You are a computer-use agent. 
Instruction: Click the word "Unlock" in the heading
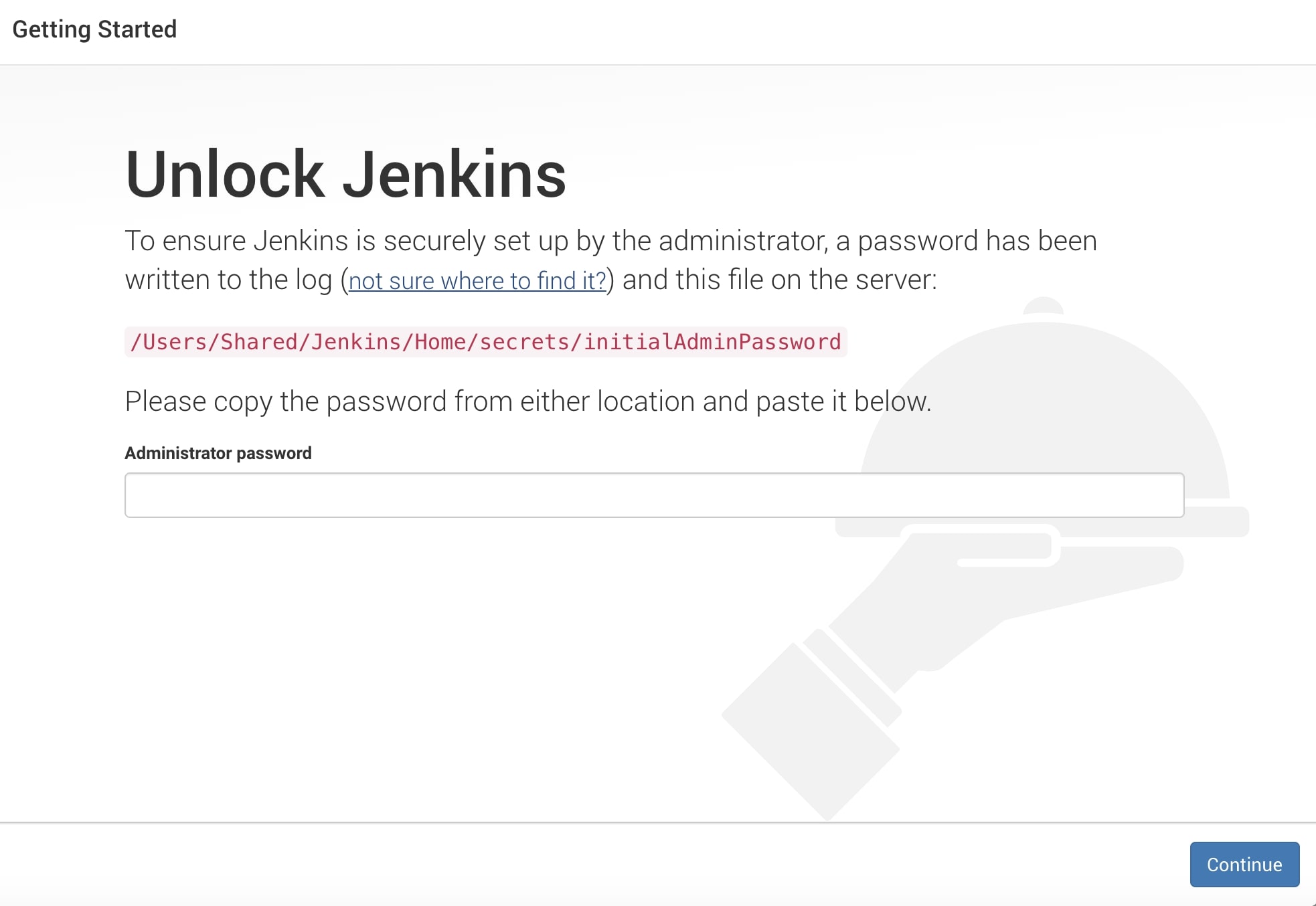[x=224, y=175]
